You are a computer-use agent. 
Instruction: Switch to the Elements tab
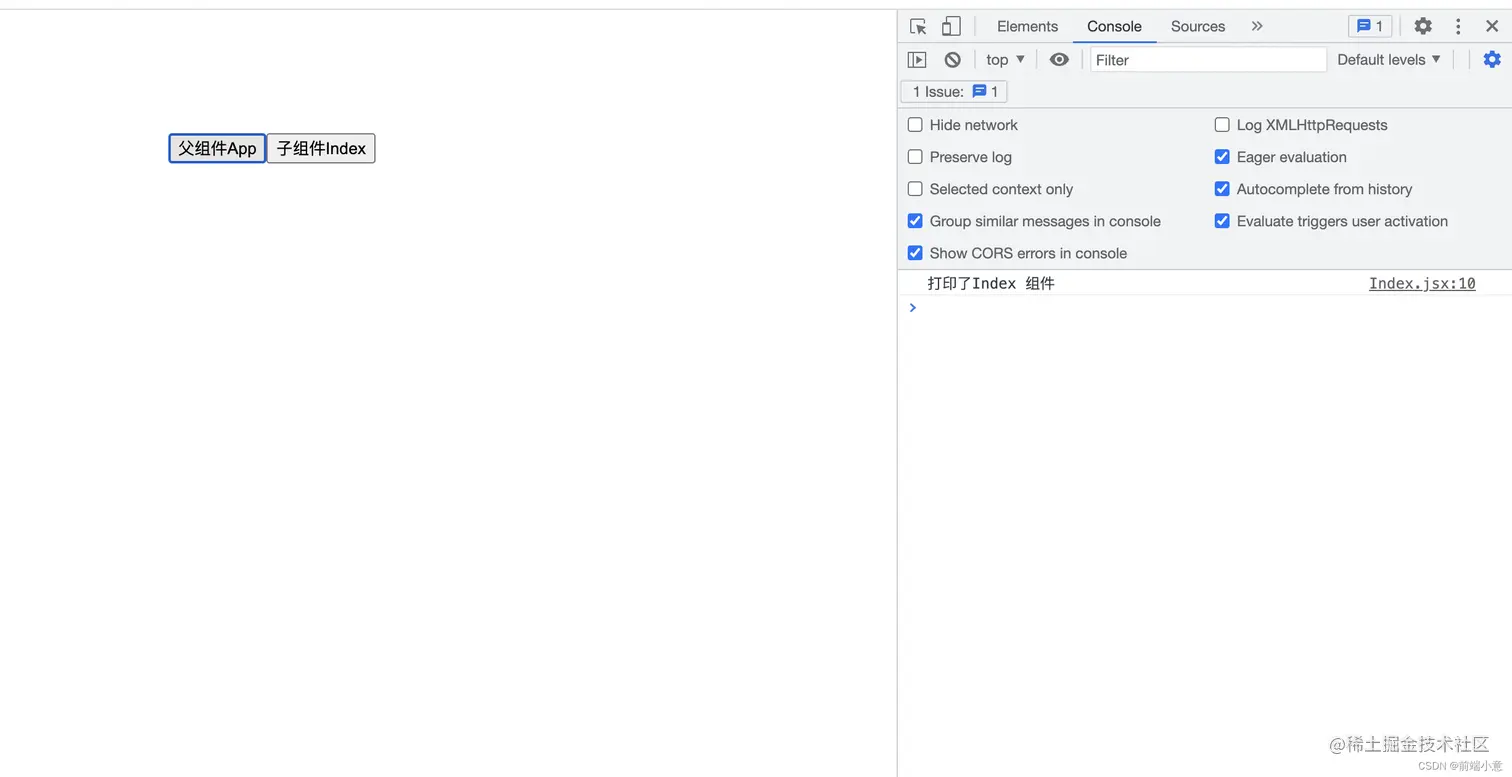click(x=1027, y=27)
